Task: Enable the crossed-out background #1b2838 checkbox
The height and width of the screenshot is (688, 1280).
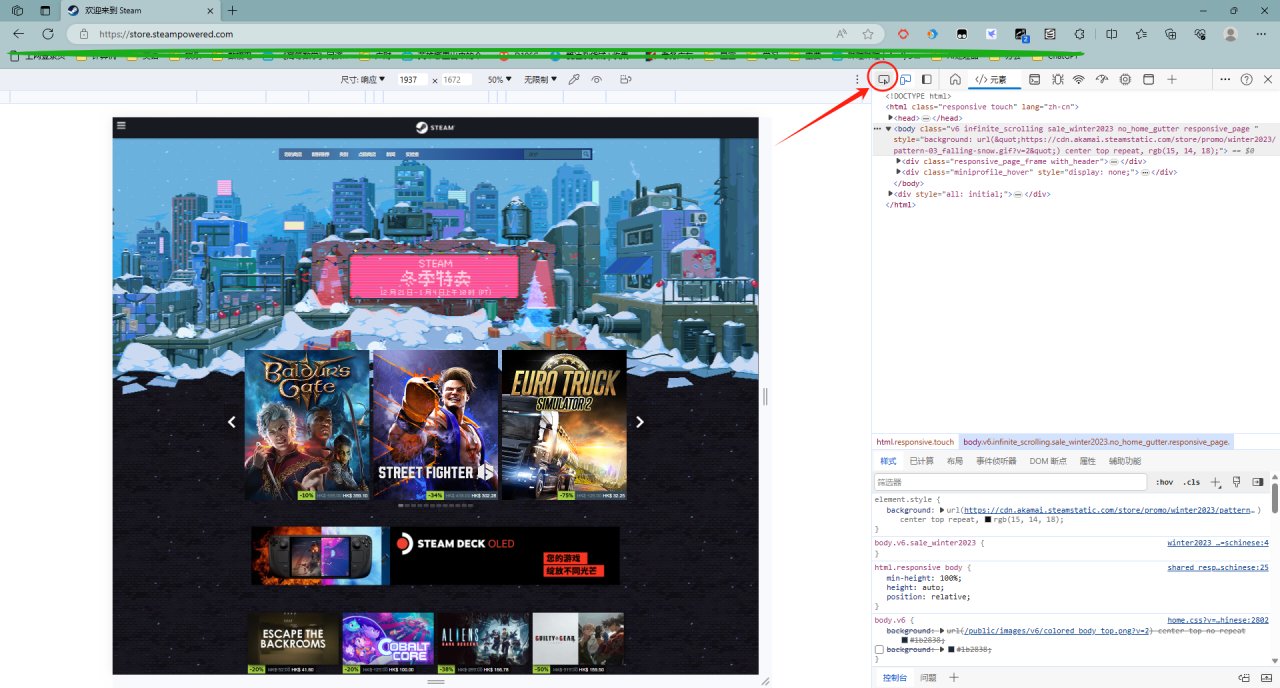Action: coord(879,650)
